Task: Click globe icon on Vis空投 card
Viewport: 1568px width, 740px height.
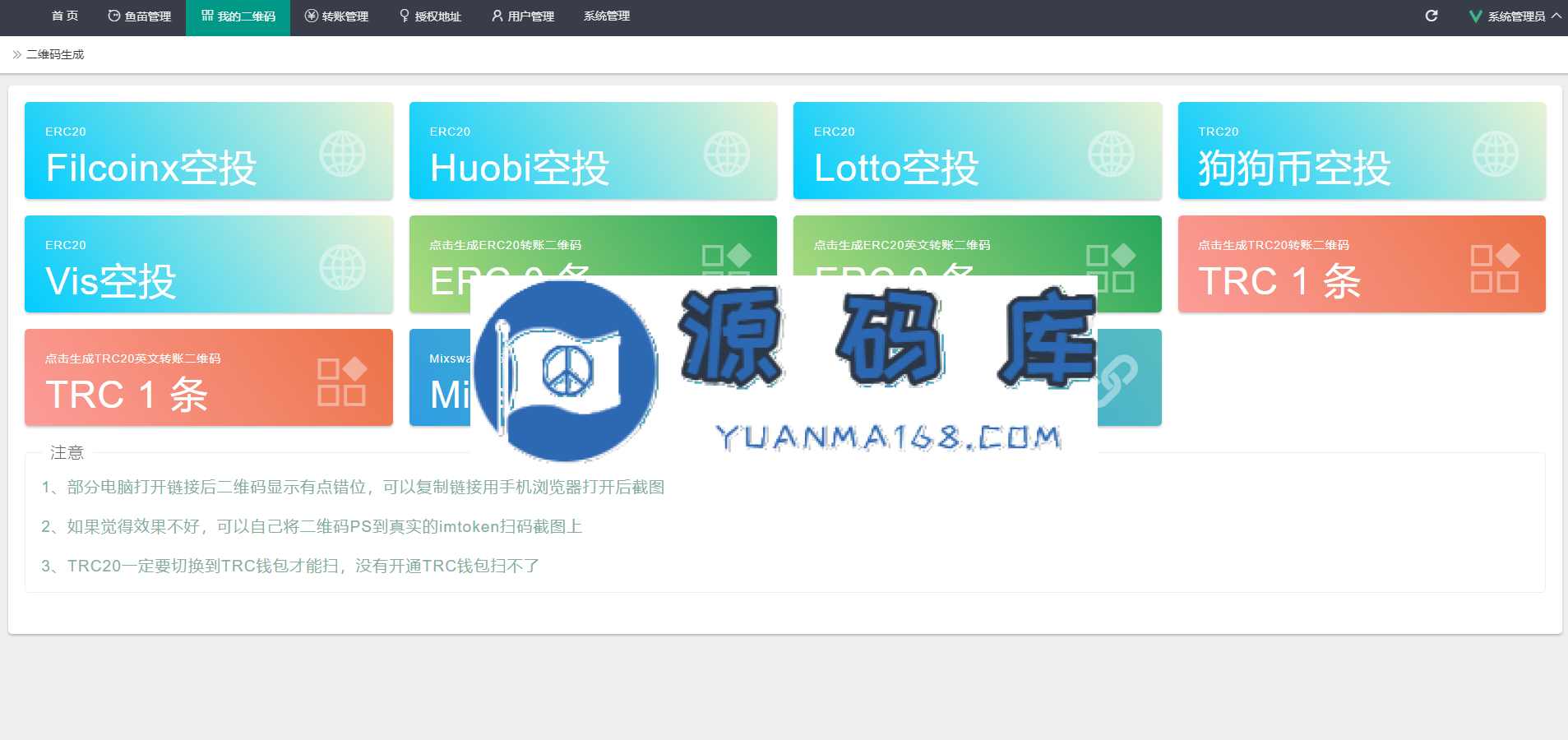Action: point(342,267)
